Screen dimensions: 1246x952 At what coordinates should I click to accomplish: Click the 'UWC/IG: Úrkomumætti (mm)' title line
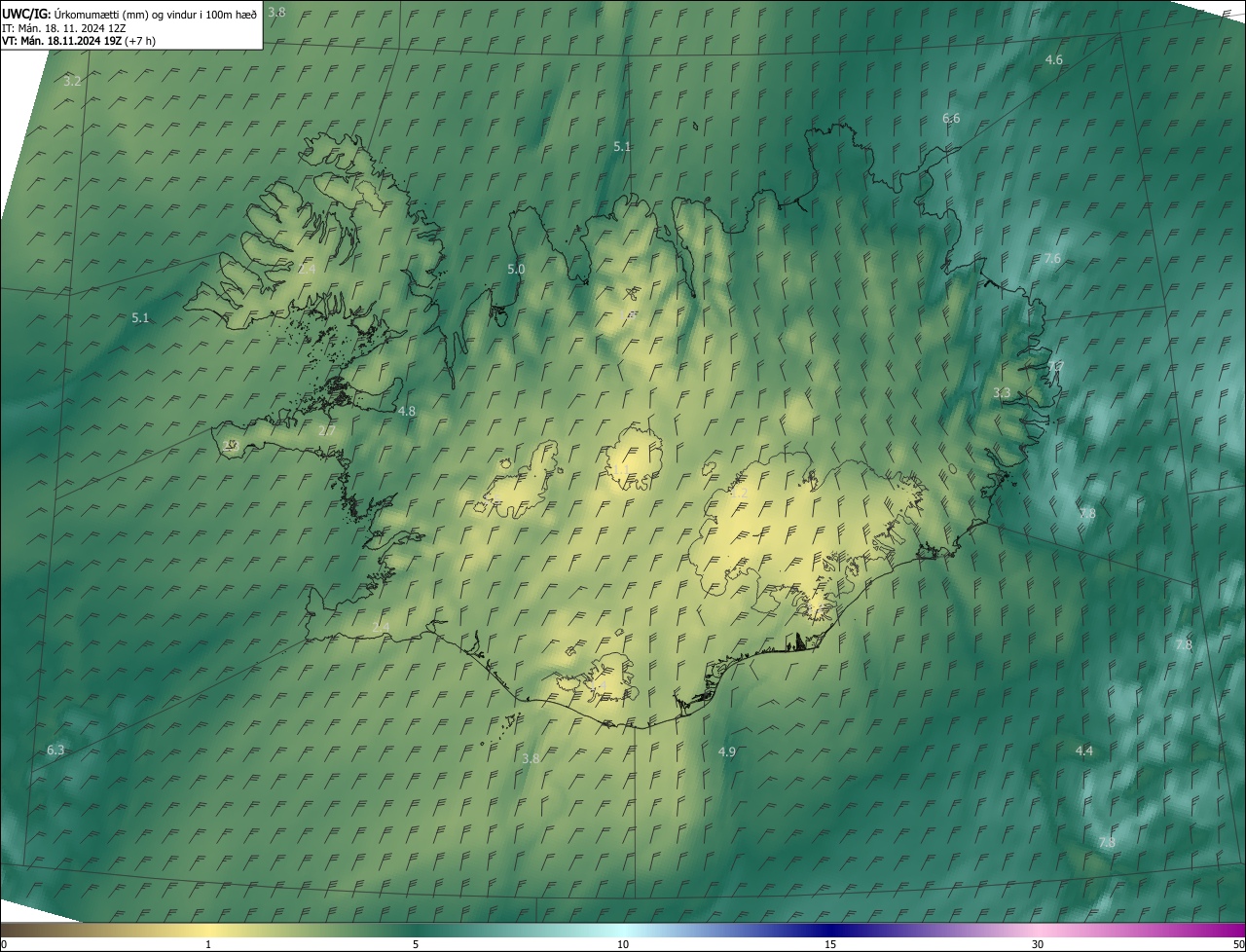[129, 14]
